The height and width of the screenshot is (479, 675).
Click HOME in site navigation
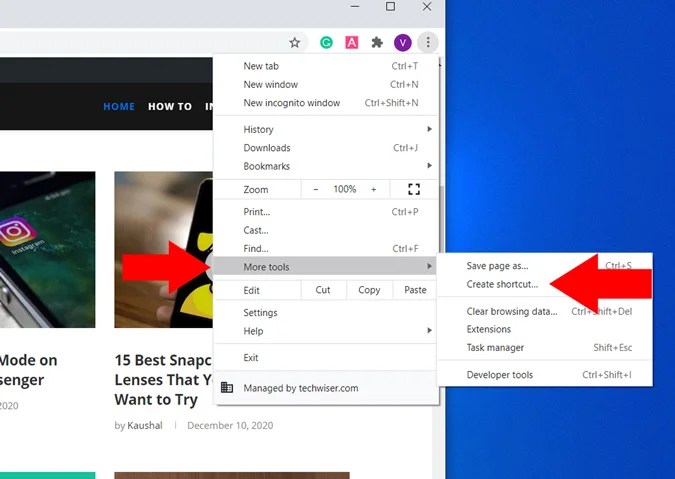coord(119,106)
